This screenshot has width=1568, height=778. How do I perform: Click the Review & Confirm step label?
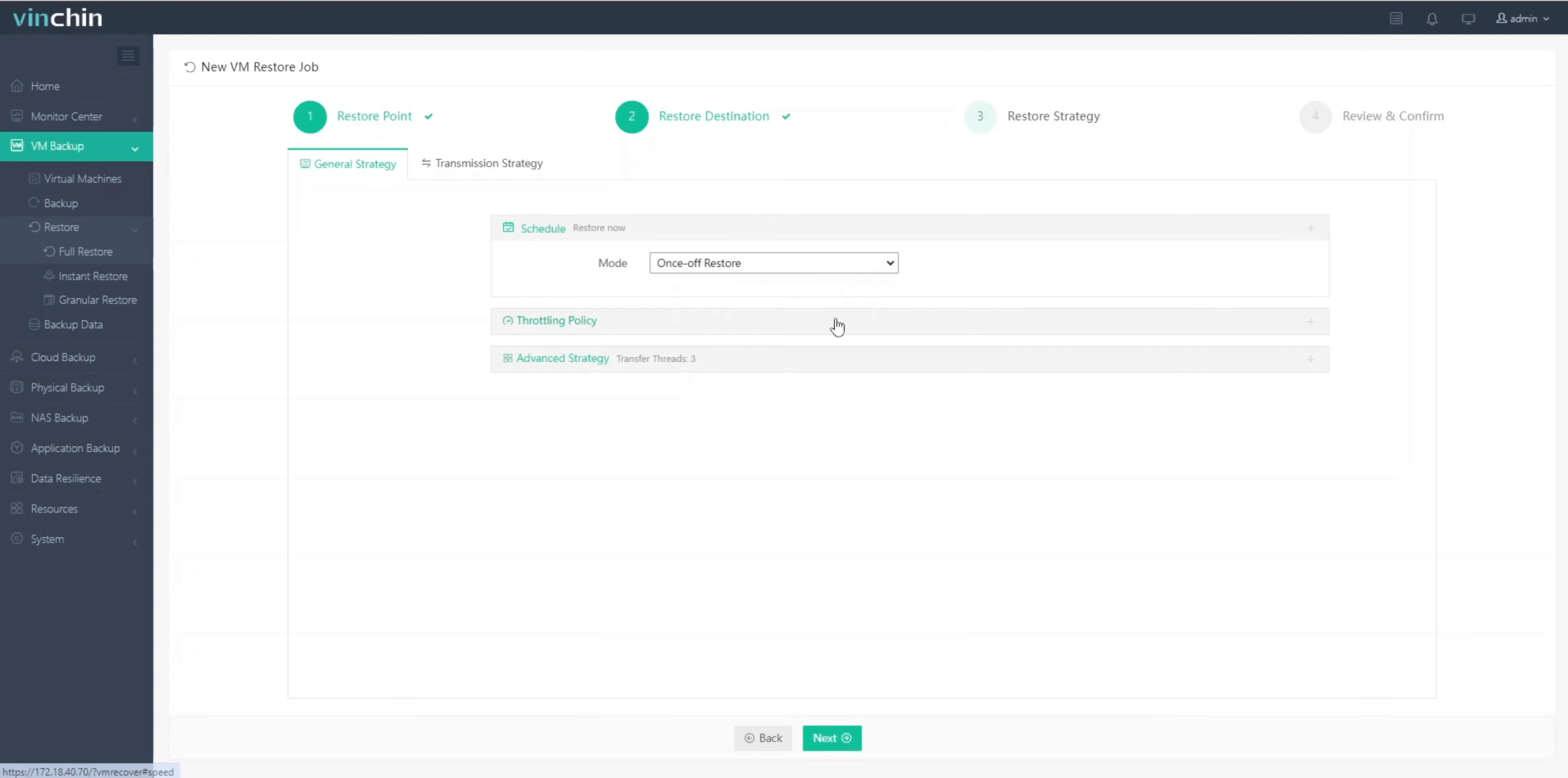pos(1393,116)
